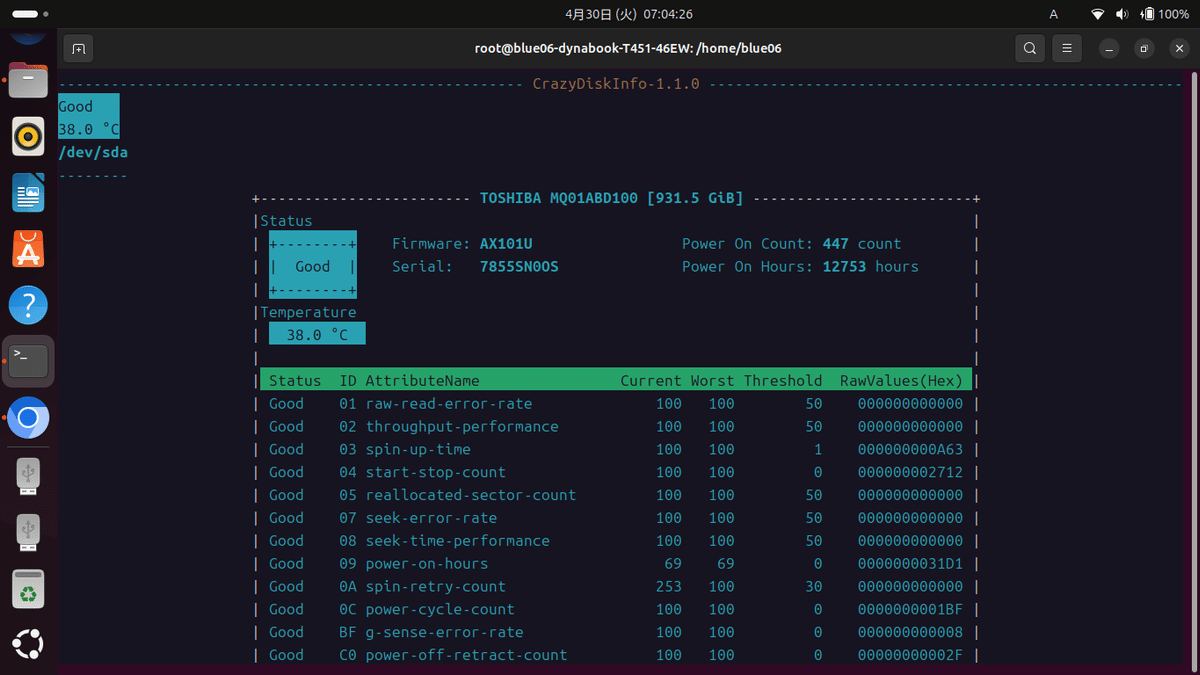Image resolution: width=1200 pixels, height=675 pixels.
Task: Open the blue documents app in the dock
Action: click(27, 192)
